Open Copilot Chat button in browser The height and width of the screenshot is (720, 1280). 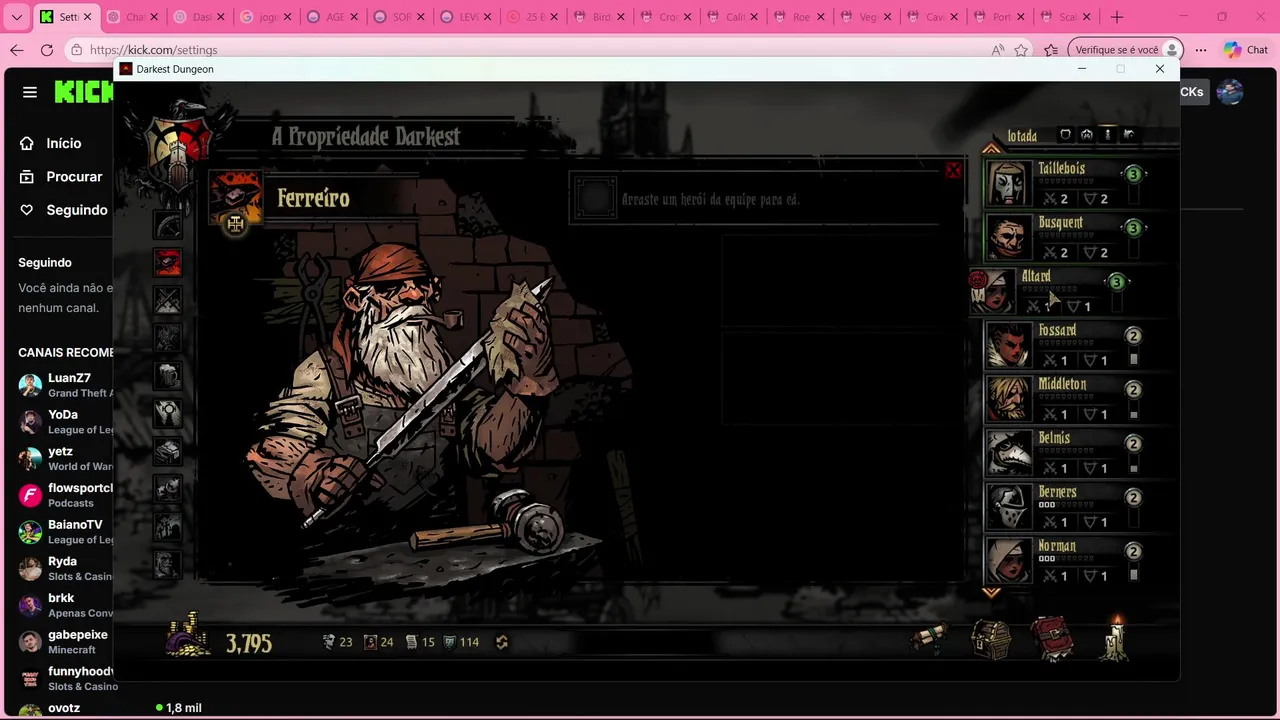[1246, 50]
